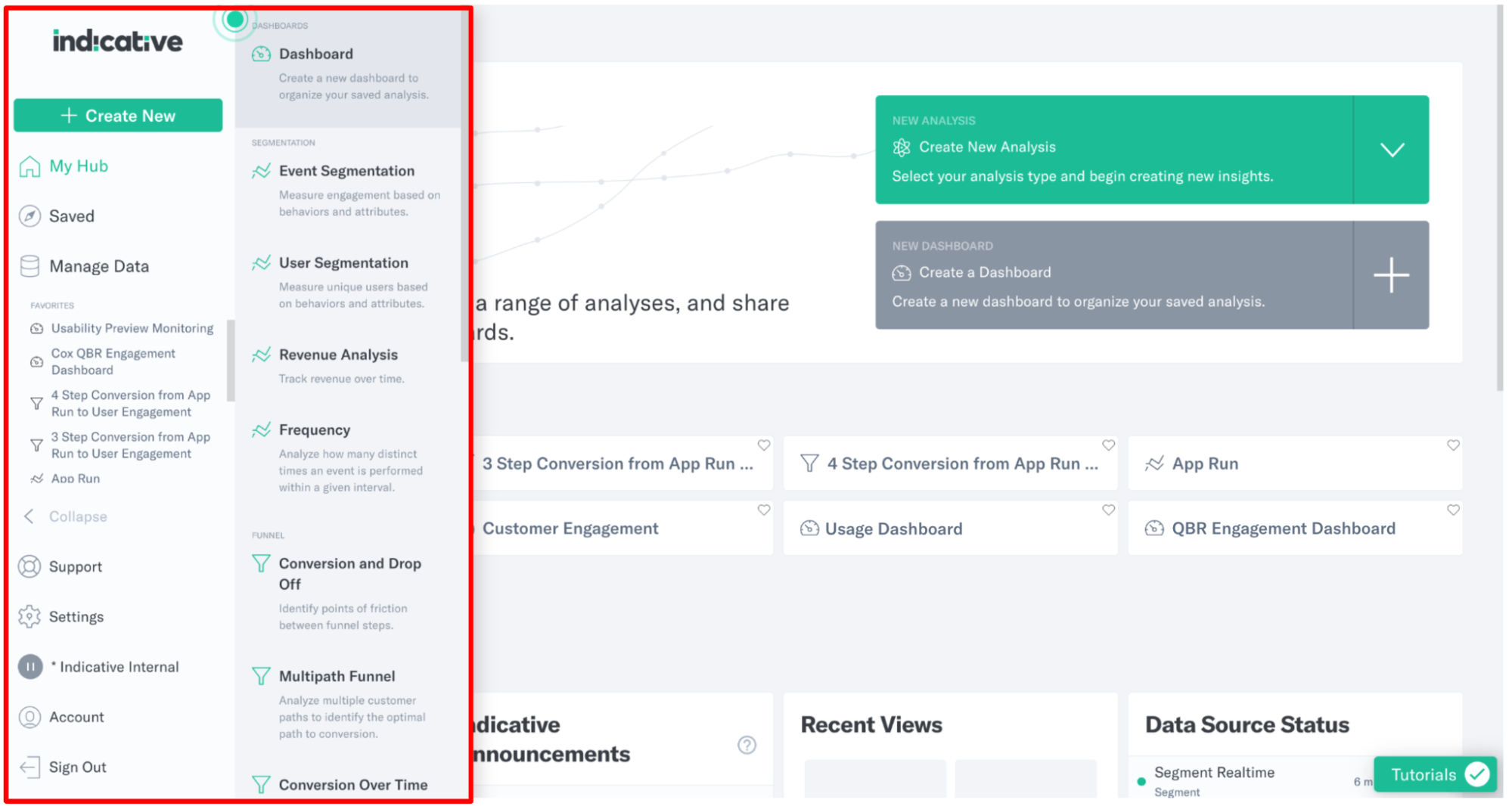The height and width of the screenshot is (806, 1512).
Task: Click the Conversion Over Time funnel icon
Action: tap(261, 785)
